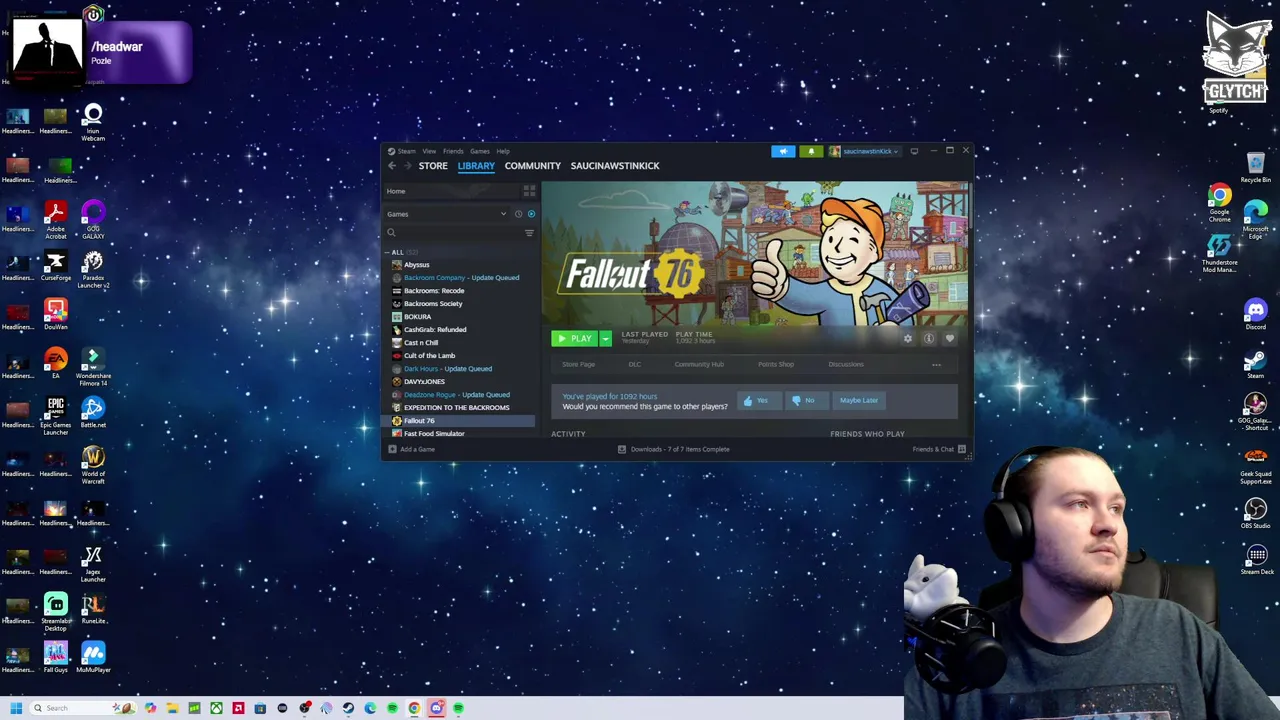The image size is (1280, 720).
Task: Click the library search magnifier icon
Action: coord(391,233)
